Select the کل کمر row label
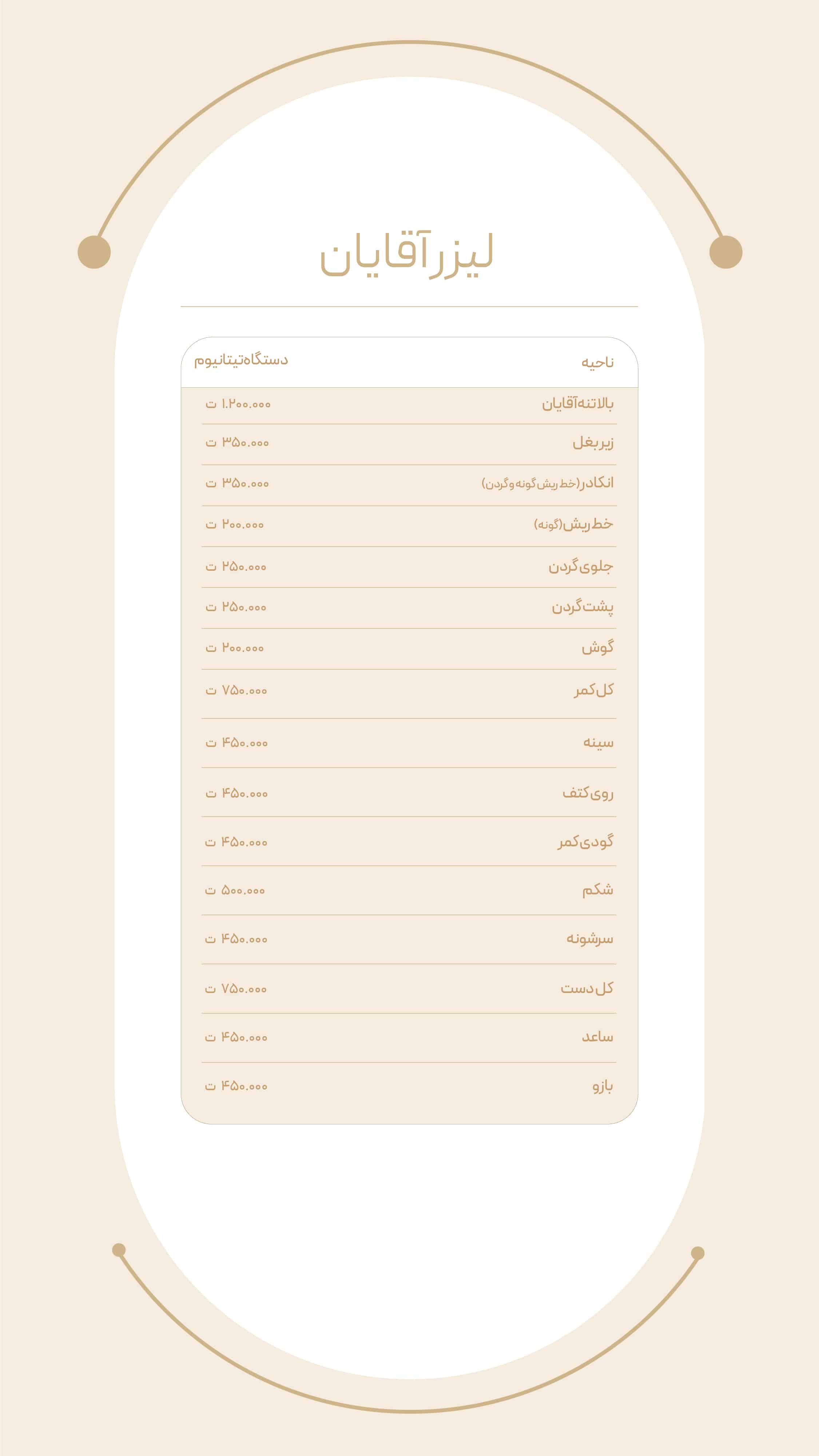The image size is (819, 1456). [x=594, y=690]
